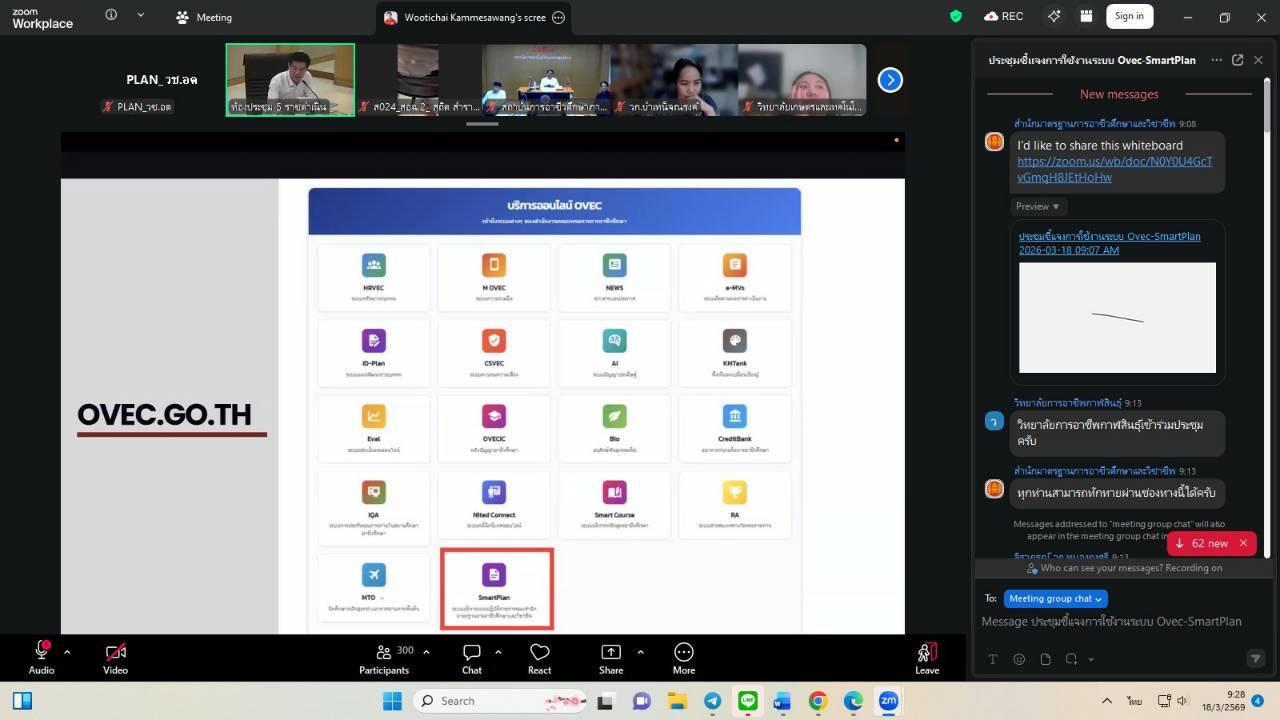Screen dimensions: 1280x720
Task: Click the Share screen icon
Action: coord(611,657)
